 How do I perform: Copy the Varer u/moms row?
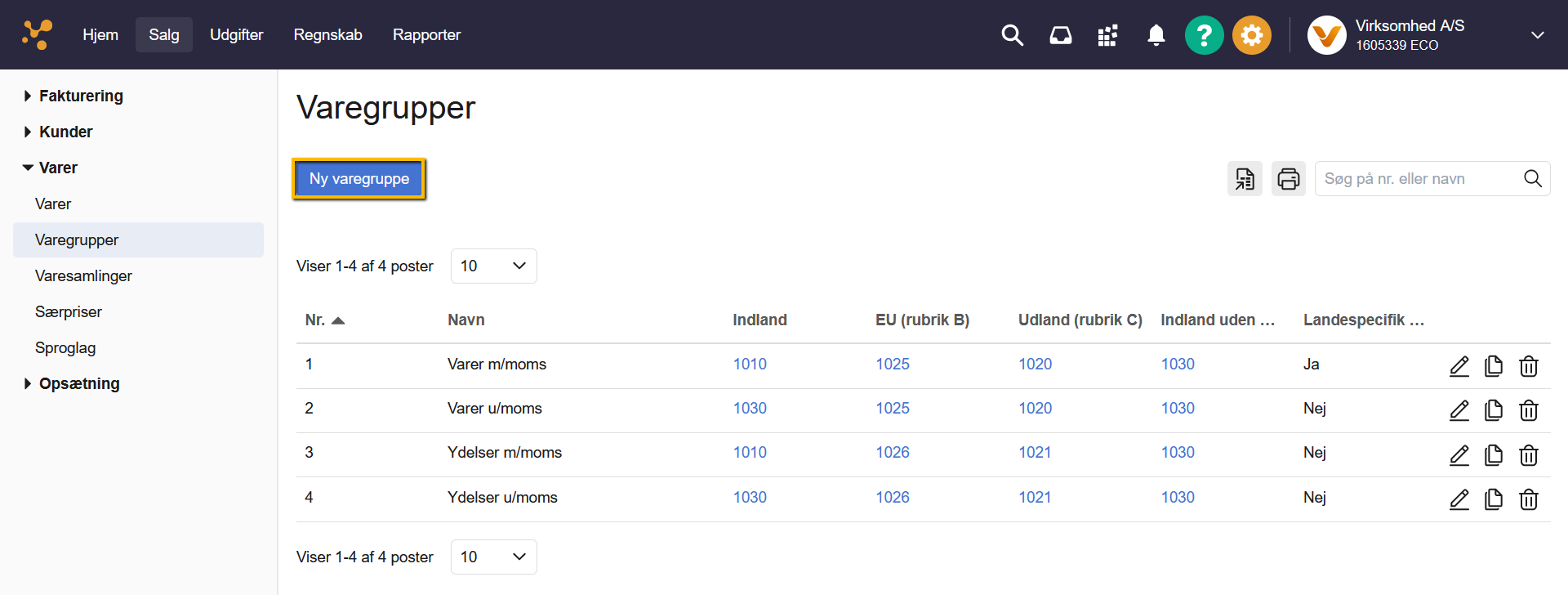[x=1494, y=410]
